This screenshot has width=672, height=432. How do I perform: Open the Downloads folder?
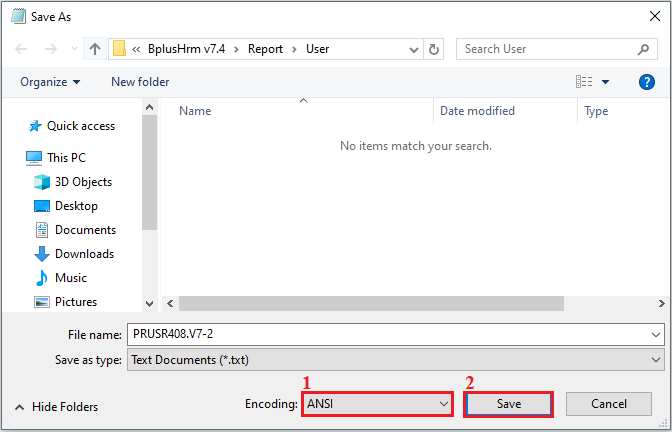point(84,254)
